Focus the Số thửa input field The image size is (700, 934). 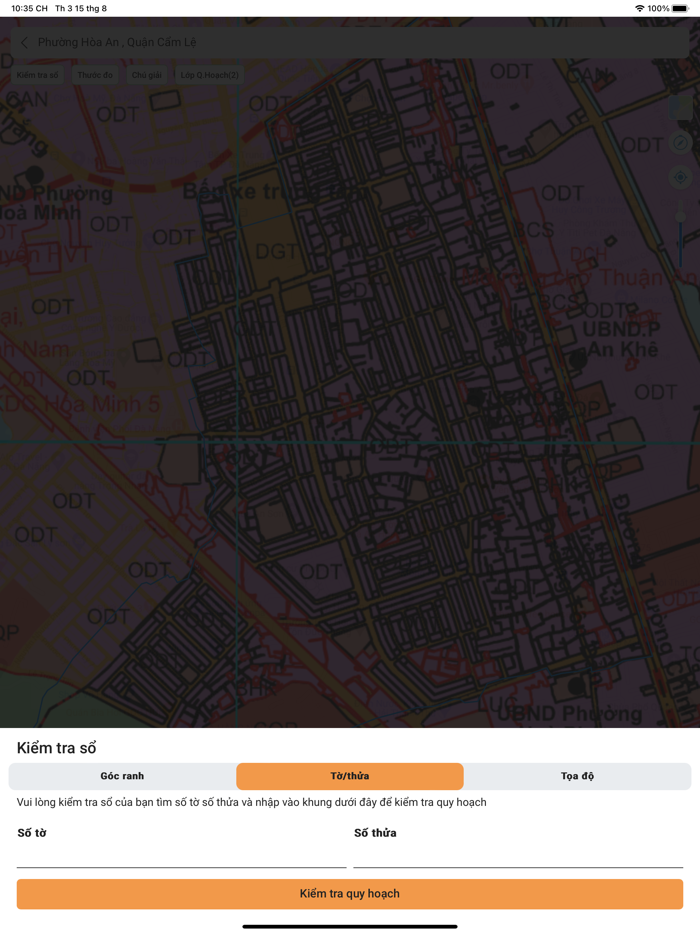[x=518, y=857]
